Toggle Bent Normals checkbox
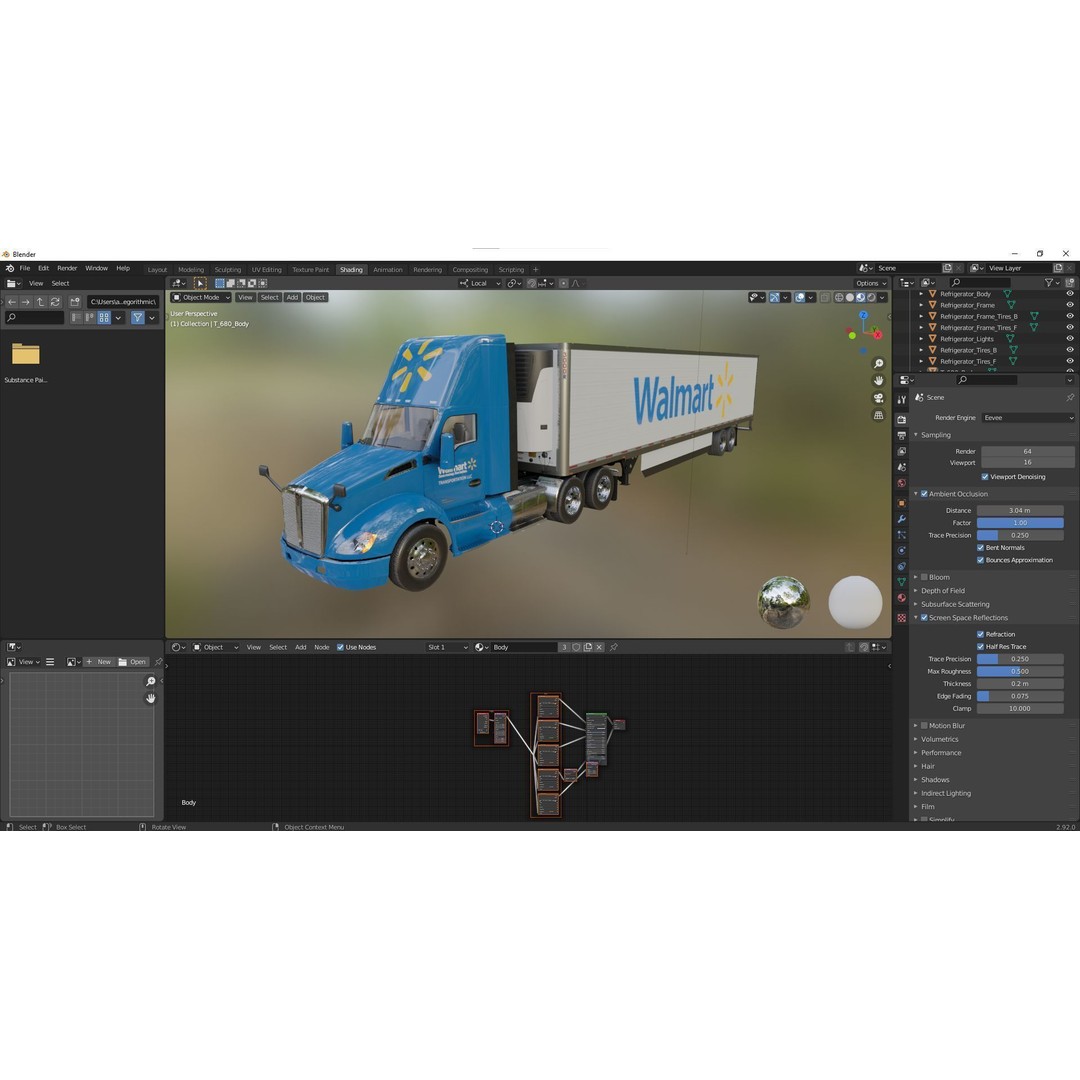Screen dimensions: 1080x1080 pyautogui.click(x=980, y=548)
